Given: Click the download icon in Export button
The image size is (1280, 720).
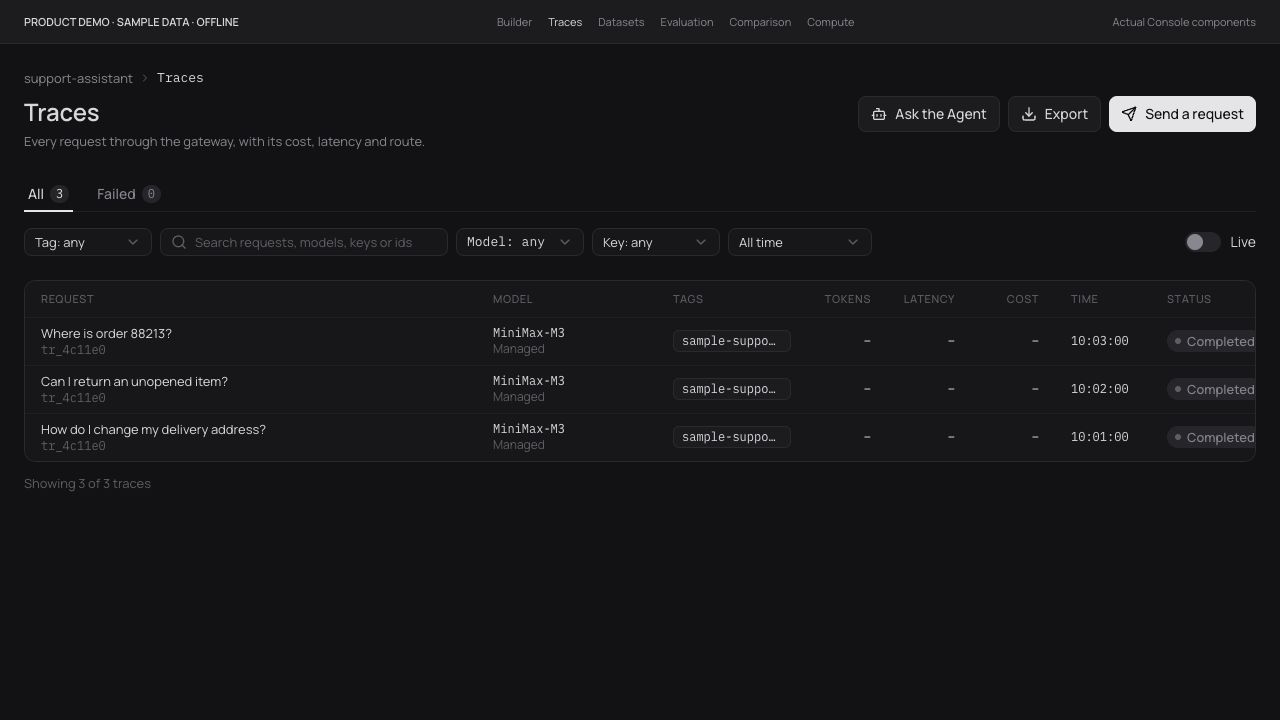Looking at the screenshot, I should 1028,114.
